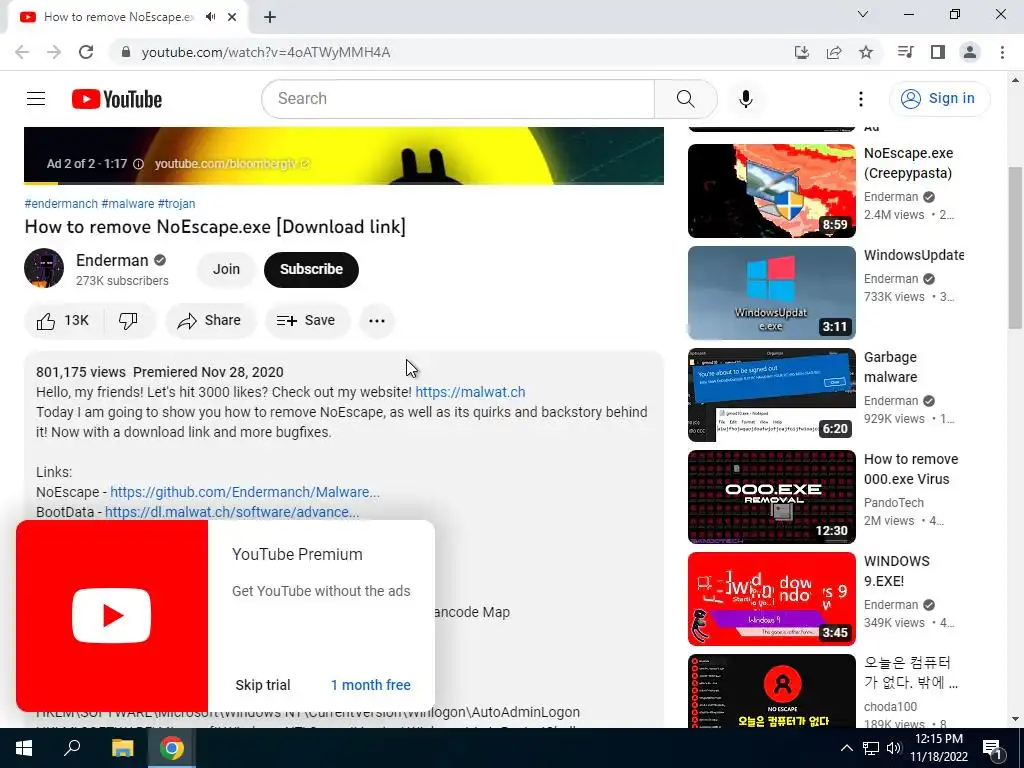Click Skip trial in Premium popup
Screen dimensions: 1024x768
pyautogui.click(x=263, y=685)
